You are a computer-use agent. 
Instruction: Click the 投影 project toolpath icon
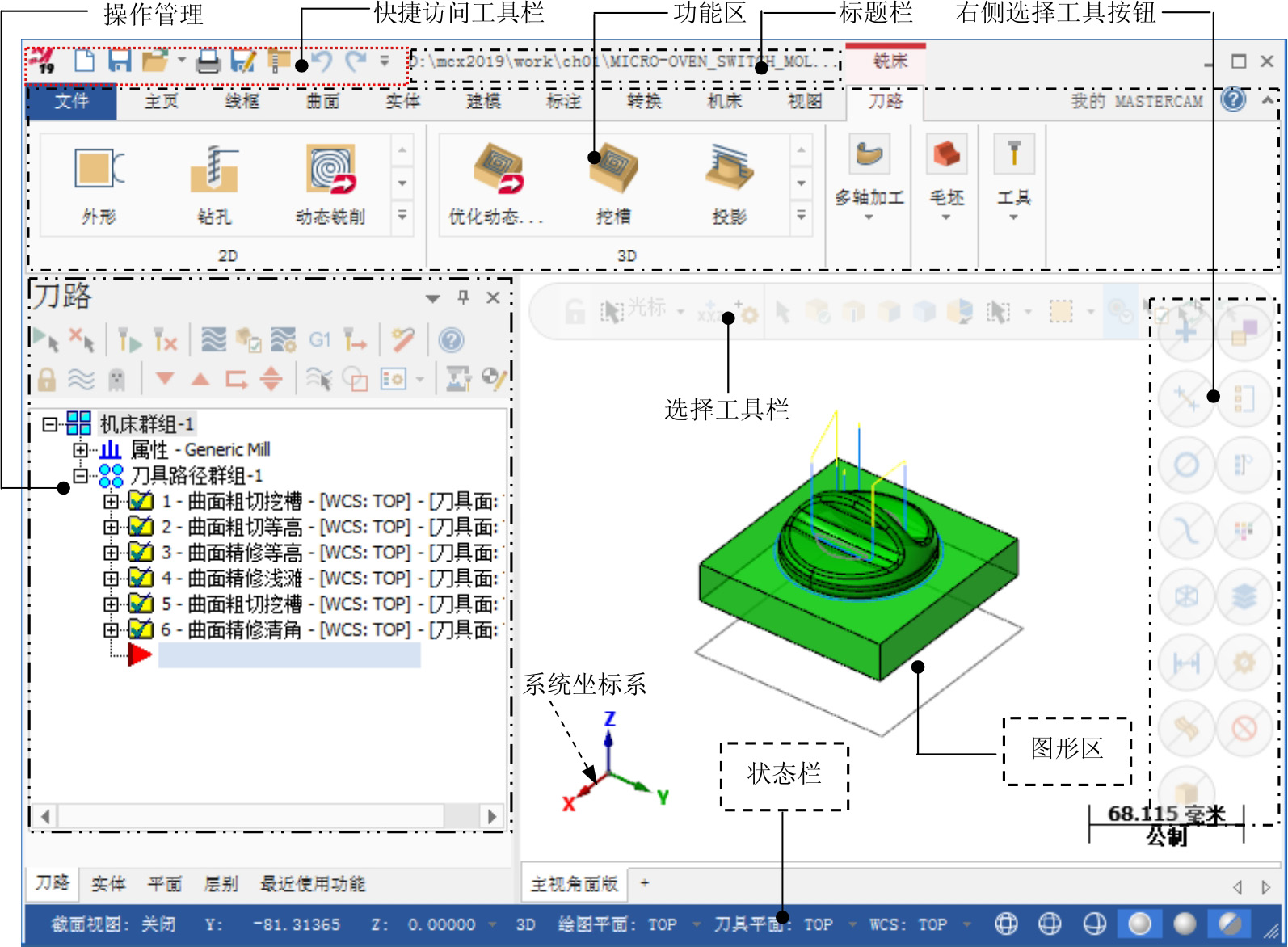point(729,170)
